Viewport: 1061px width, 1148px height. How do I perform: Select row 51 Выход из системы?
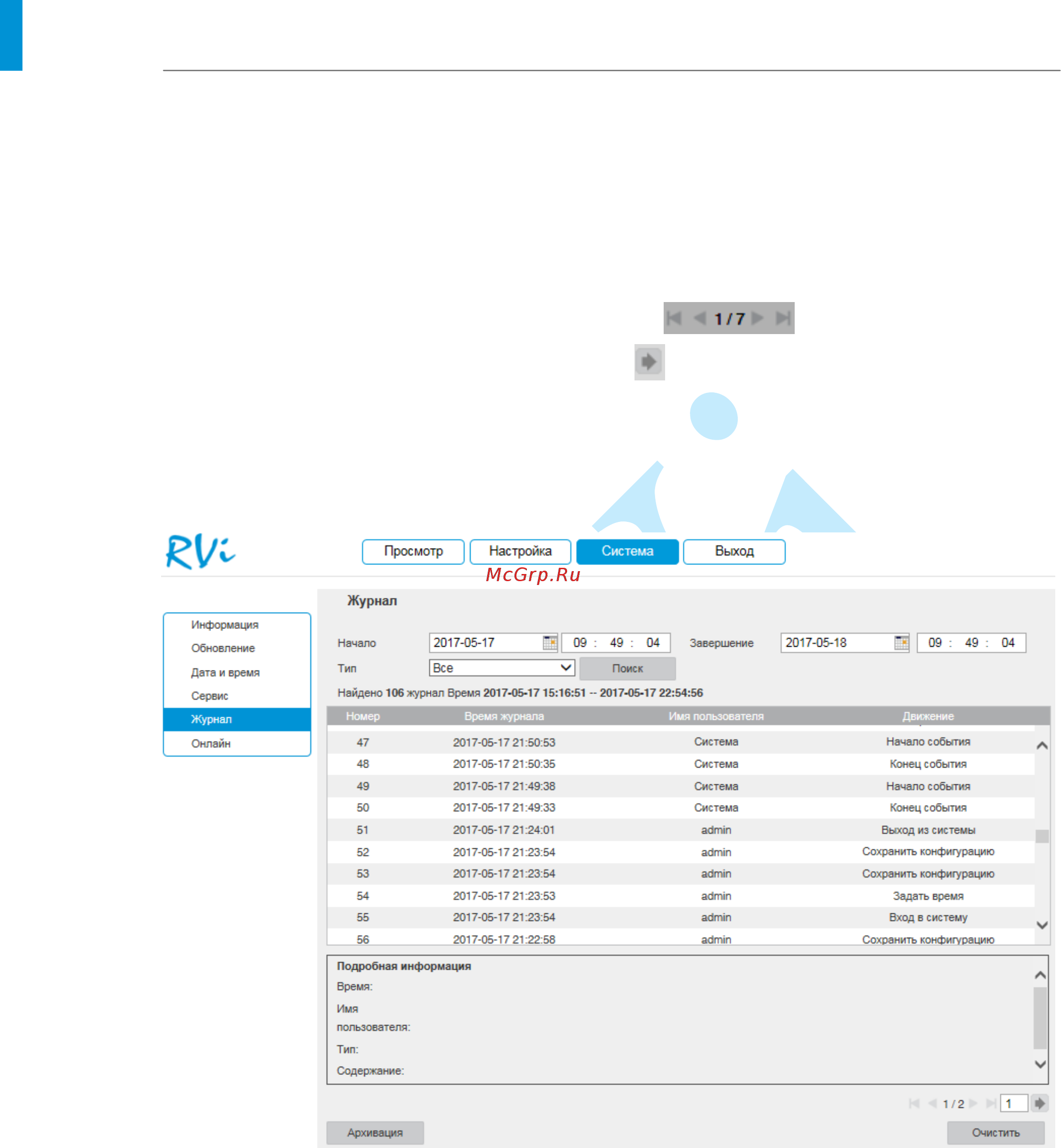(681, 830)
